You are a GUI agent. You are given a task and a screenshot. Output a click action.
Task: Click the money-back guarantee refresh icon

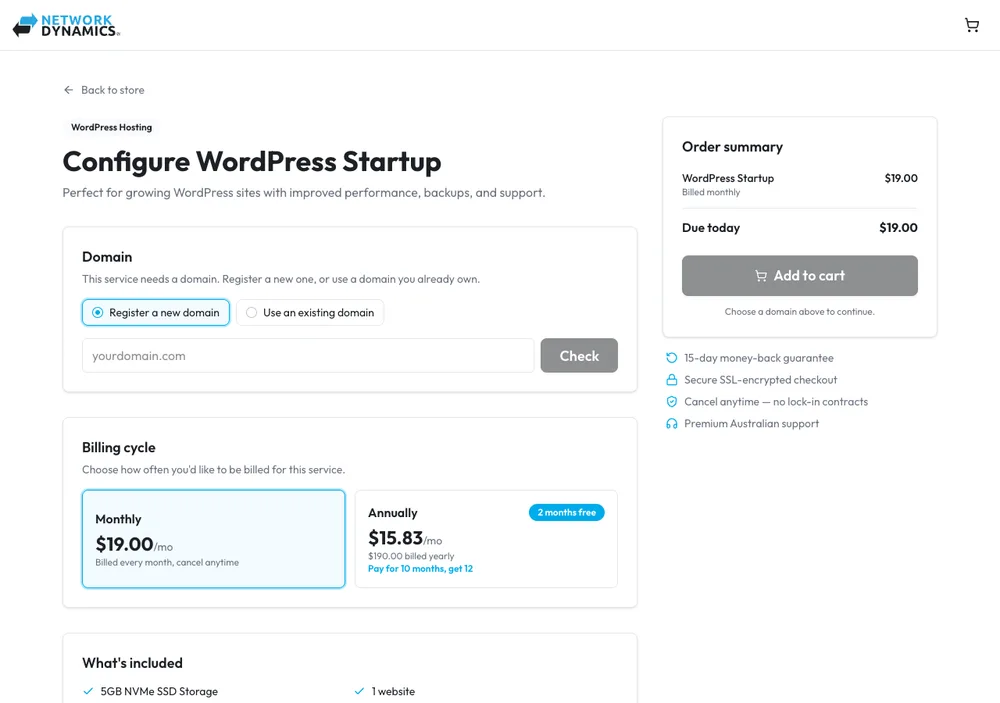(671, 358)
